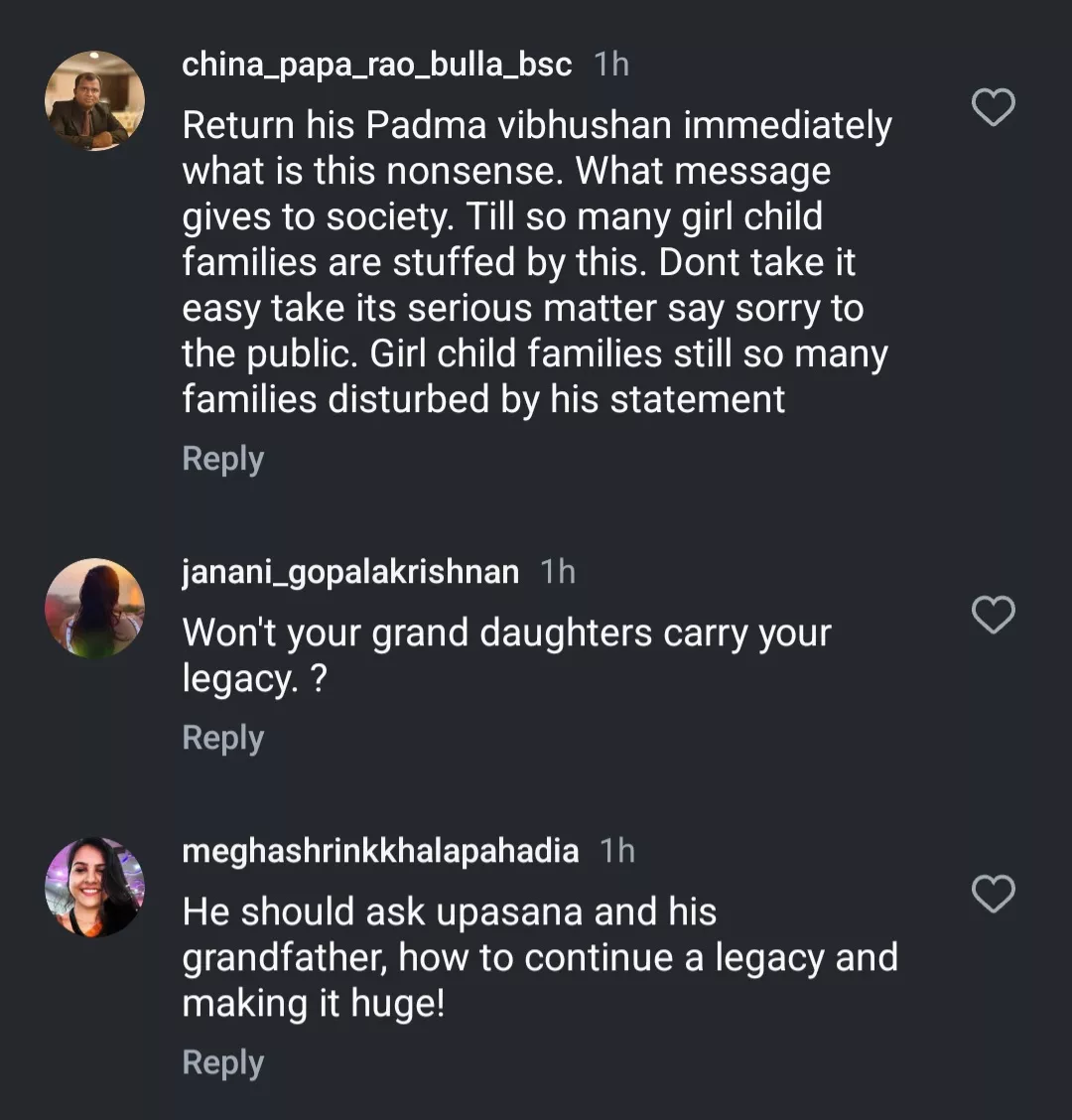Like china_papa_rao_bulla_bsc's comment with the heart
The width and height of the screenshot is (1072, 1120).
pyautogui.click(x=993, y=107)
